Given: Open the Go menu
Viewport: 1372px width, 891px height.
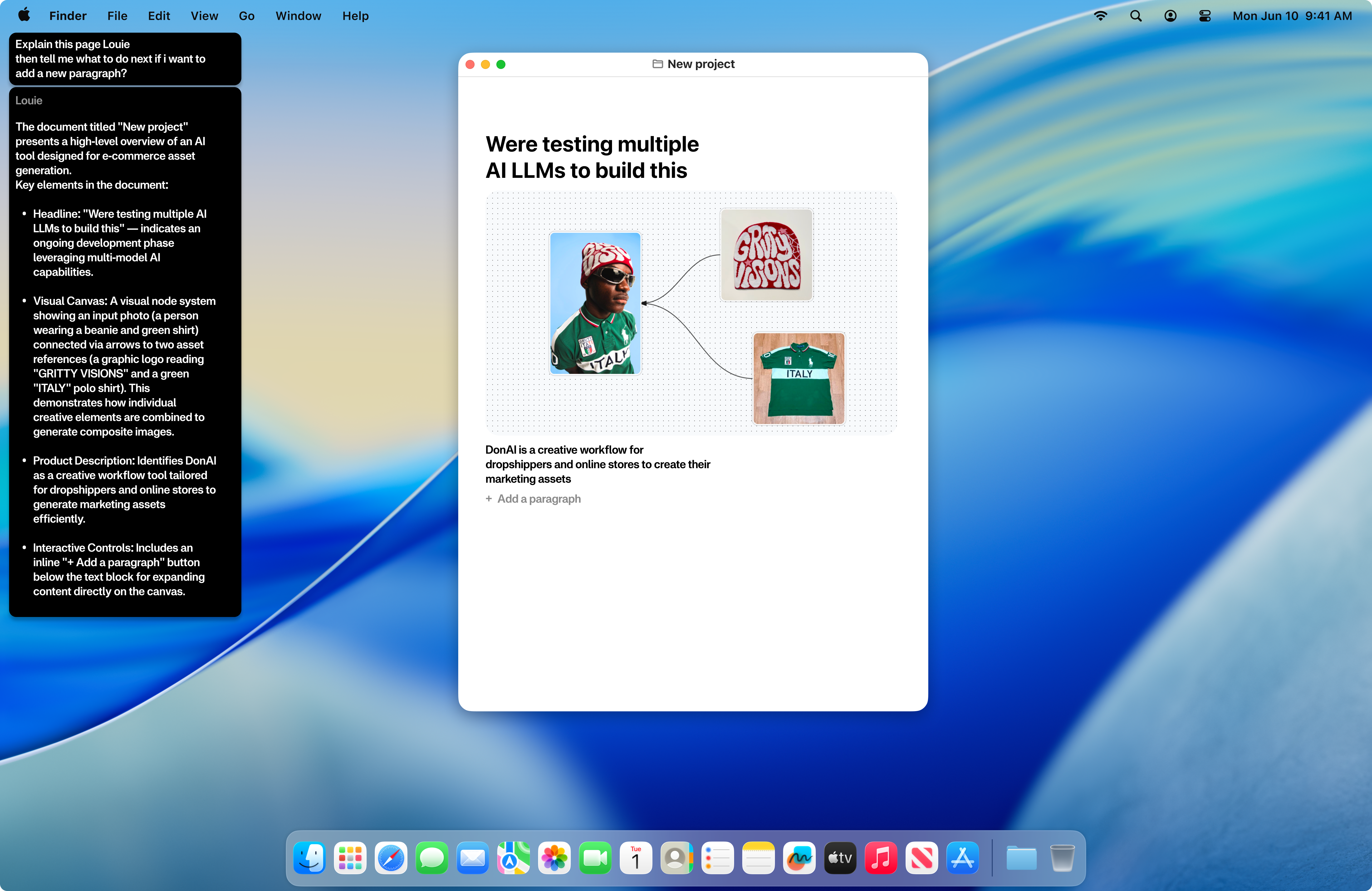Looking at the screenshot, I should (x=247, y=16).
